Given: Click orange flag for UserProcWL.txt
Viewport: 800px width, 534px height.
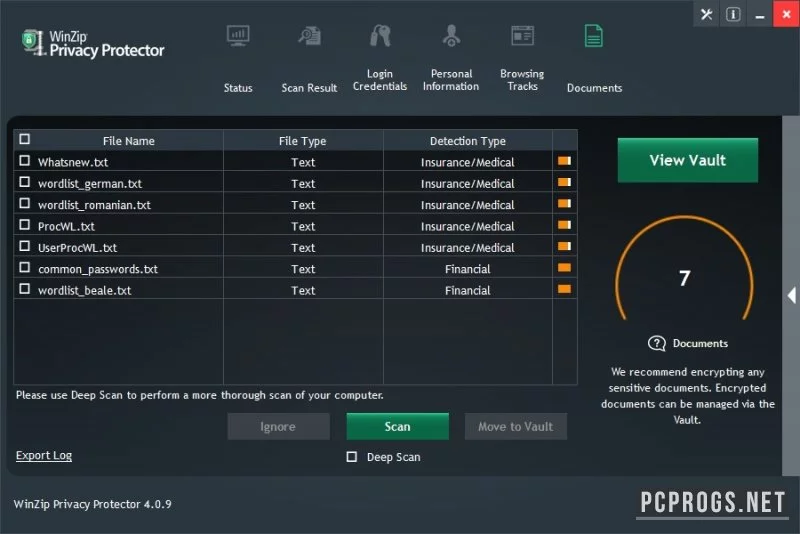Looking at the screenshot, I should [x=564, y=247].
